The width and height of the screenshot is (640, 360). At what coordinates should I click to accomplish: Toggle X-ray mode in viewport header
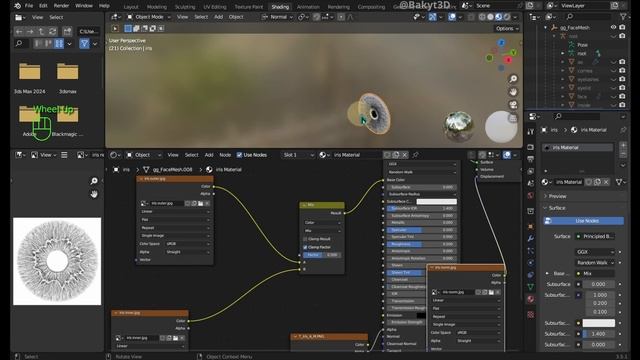(471, 17)
